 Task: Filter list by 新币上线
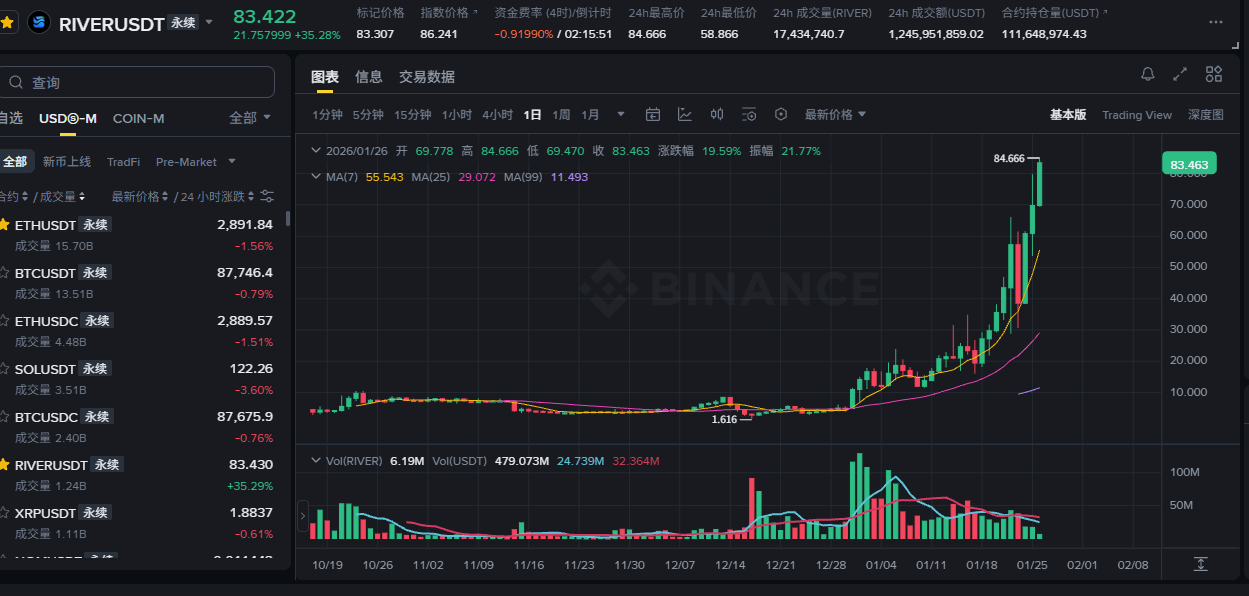click(x=67, y=161)
